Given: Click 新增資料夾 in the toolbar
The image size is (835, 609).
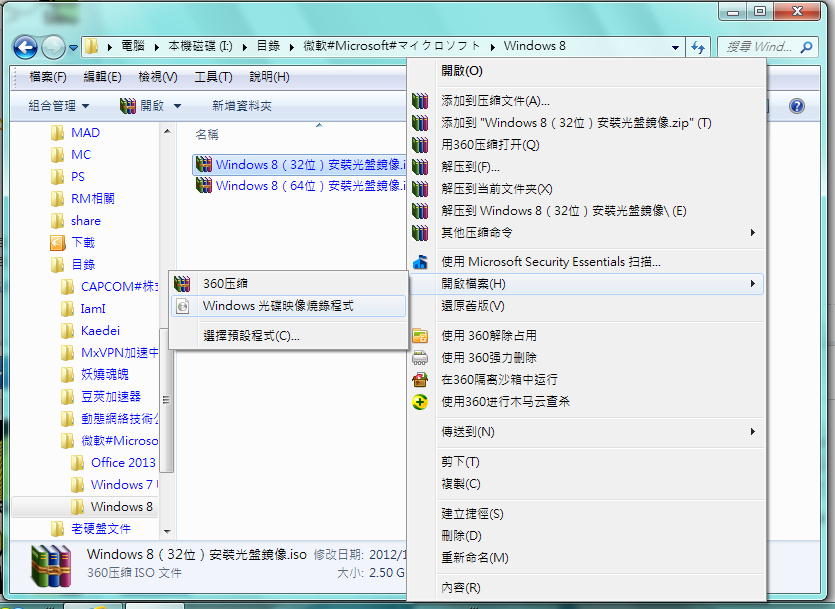Looking at the screenshot, I should (242, 106).
